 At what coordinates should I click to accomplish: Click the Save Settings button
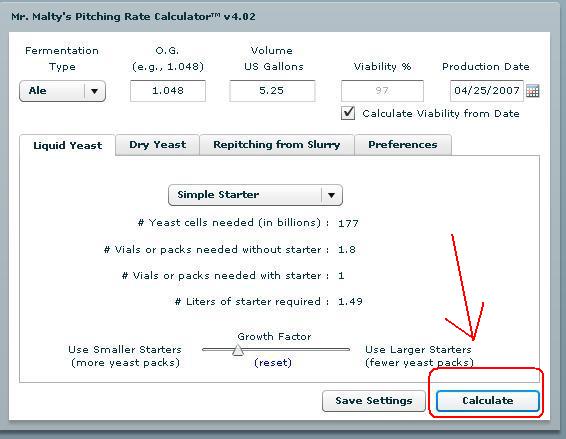374,401
